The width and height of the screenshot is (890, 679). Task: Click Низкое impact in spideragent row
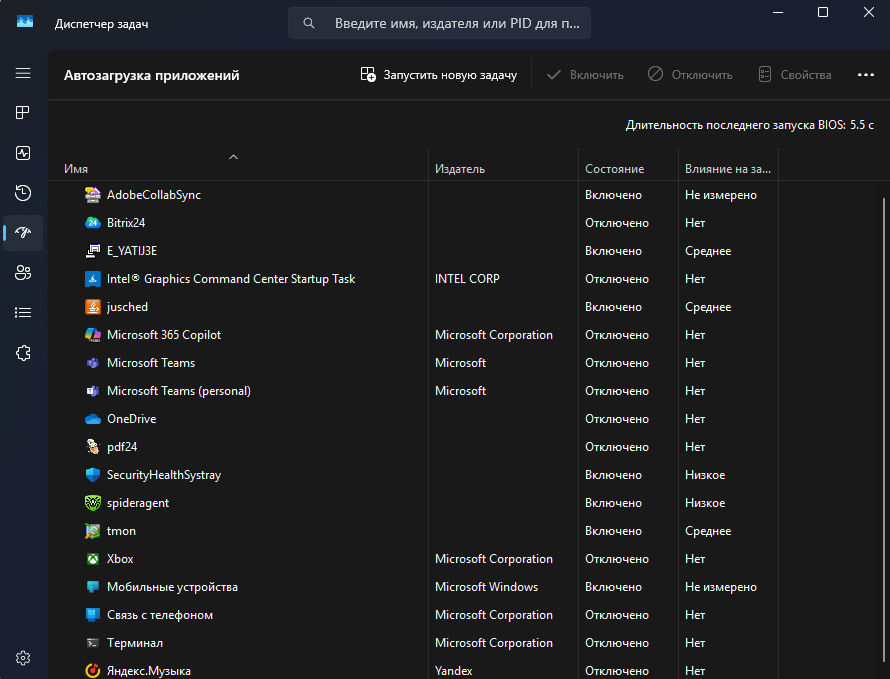click(705, 503)
